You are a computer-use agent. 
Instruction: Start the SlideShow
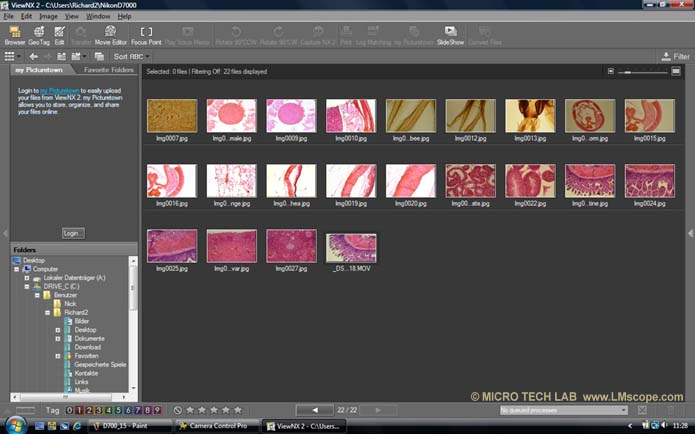tap(450, 35)
